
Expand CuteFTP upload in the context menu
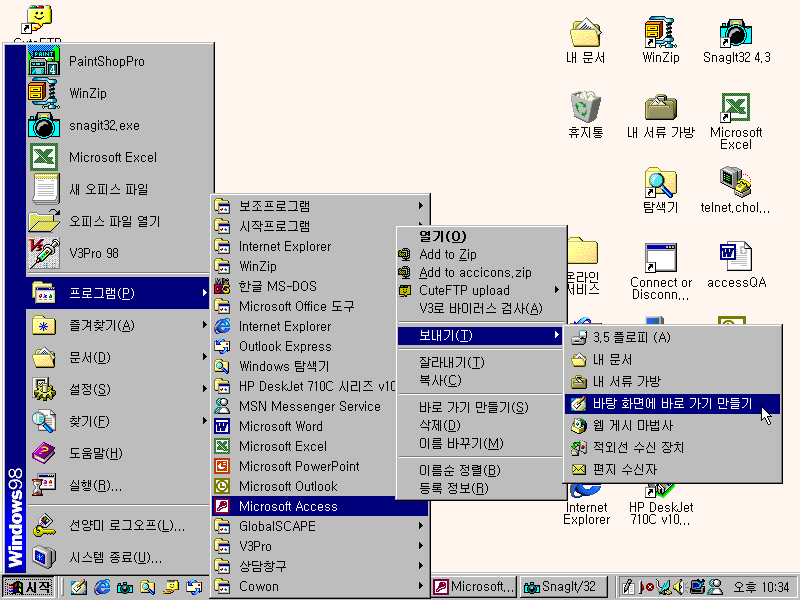tap(481, 290)
